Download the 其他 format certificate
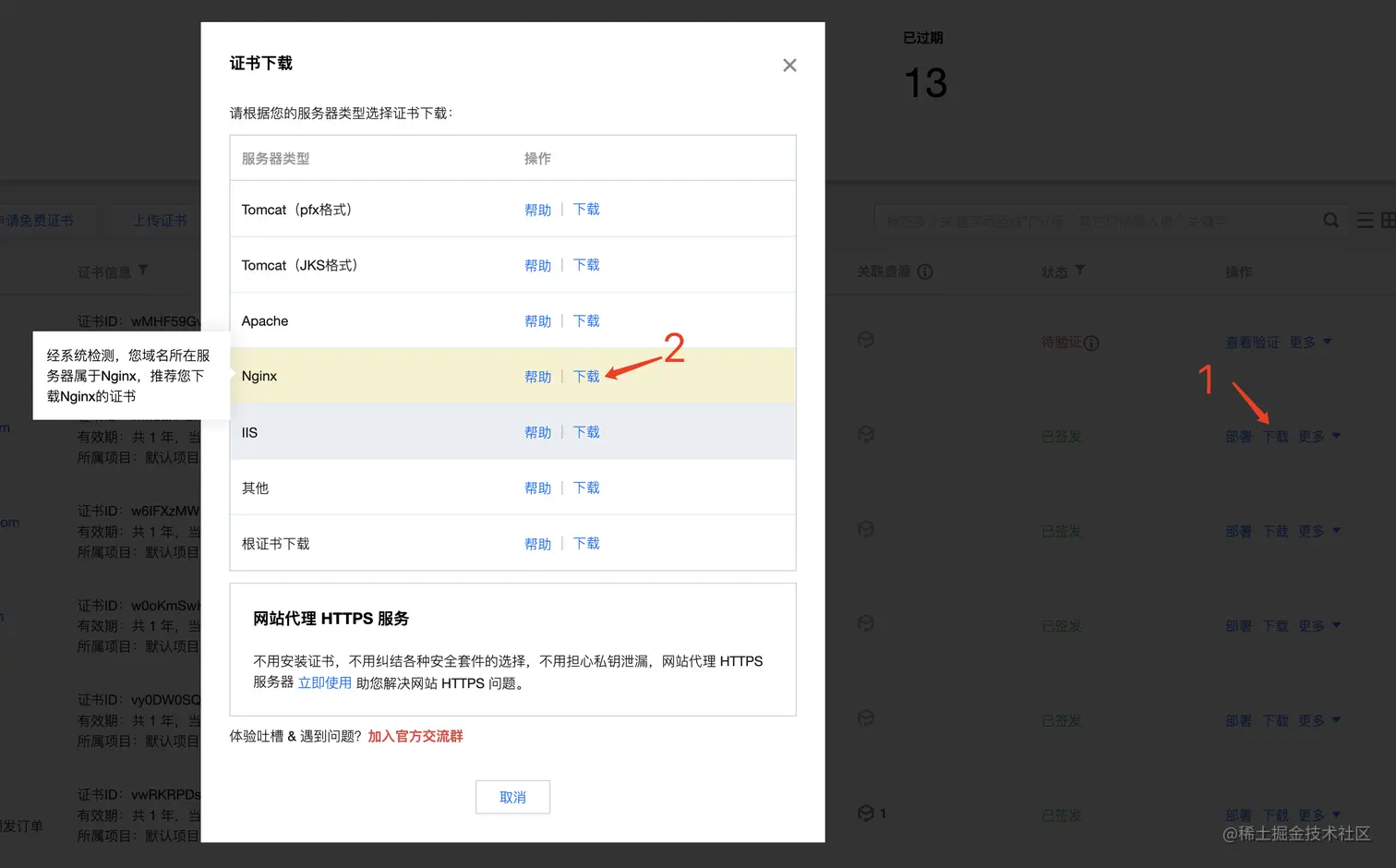The width and height of the screenshot is (1396, 868). pyautogui.click(x=586, y=488)
